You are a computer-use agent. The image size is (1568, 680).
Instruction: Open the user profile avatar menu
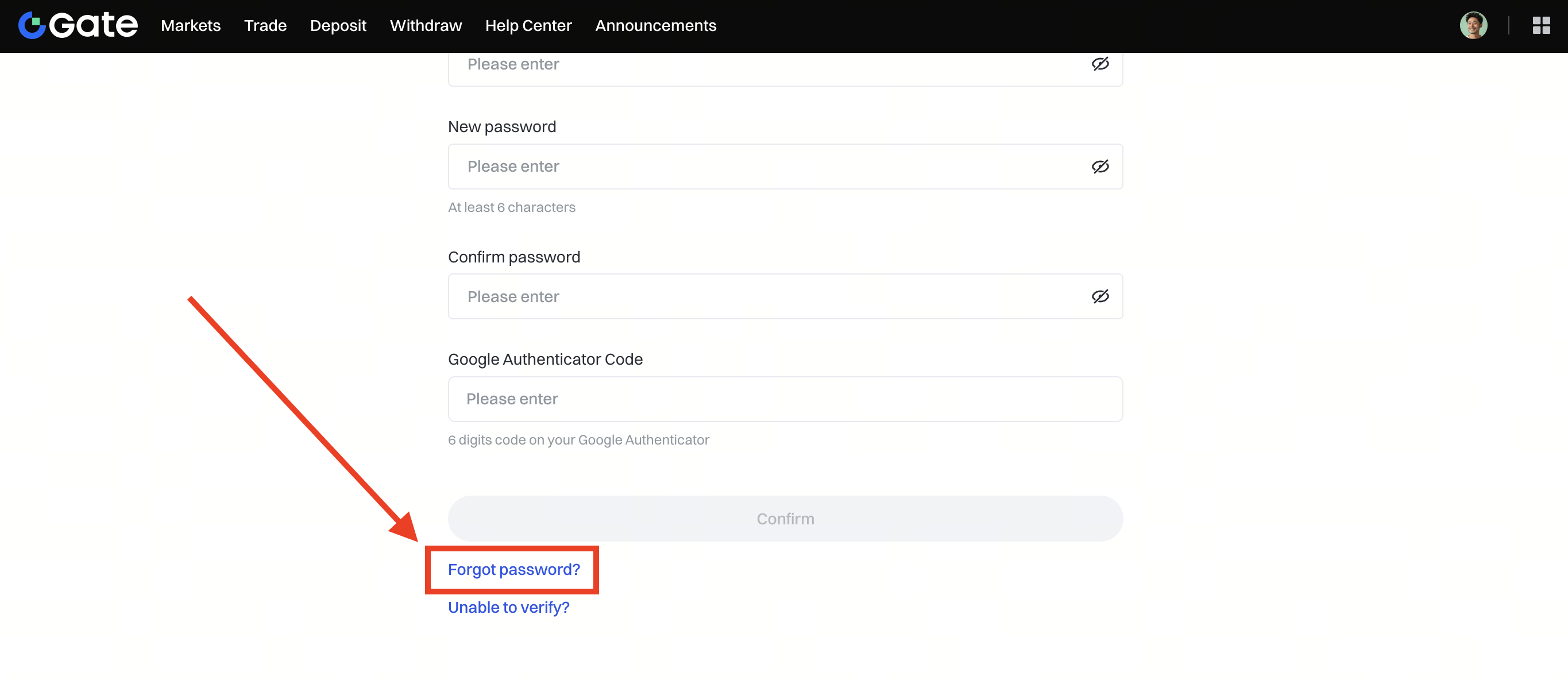pos(1473,26)
